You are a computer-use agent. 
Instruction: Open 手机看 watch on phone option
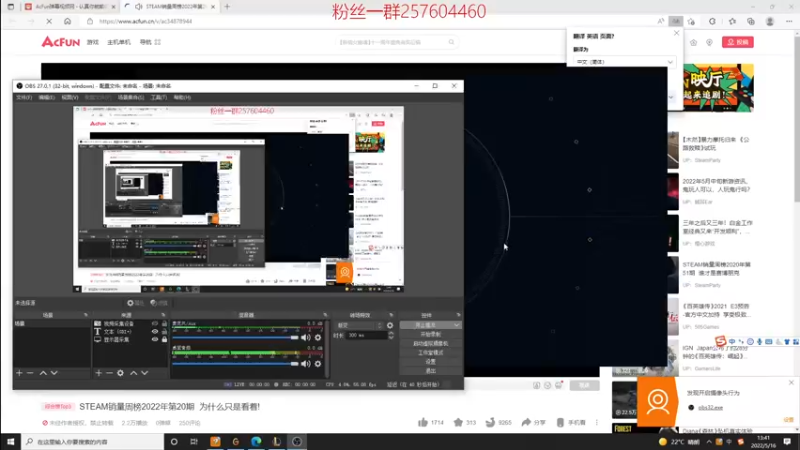pos(571,422)
